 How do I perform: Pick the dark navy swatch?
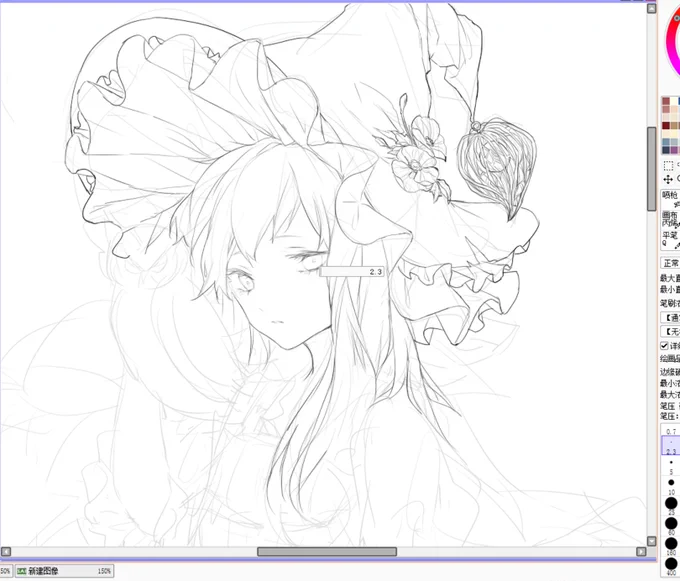[667, 150]
